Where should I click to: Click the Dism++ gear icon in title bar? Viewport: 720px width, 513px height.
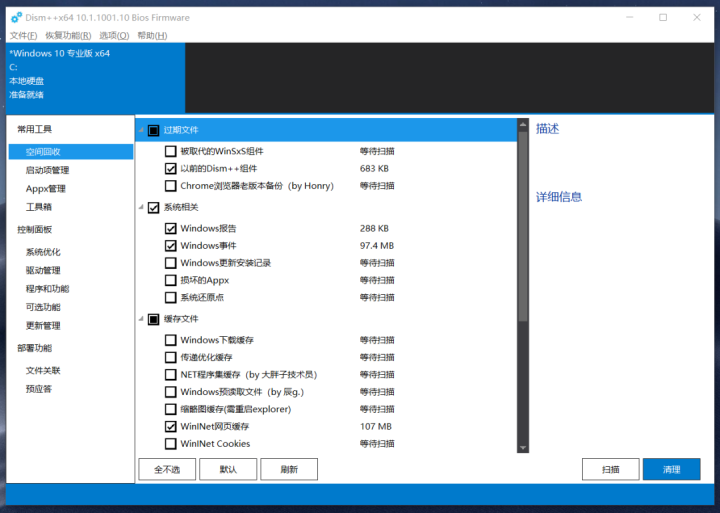click(17, 17)
